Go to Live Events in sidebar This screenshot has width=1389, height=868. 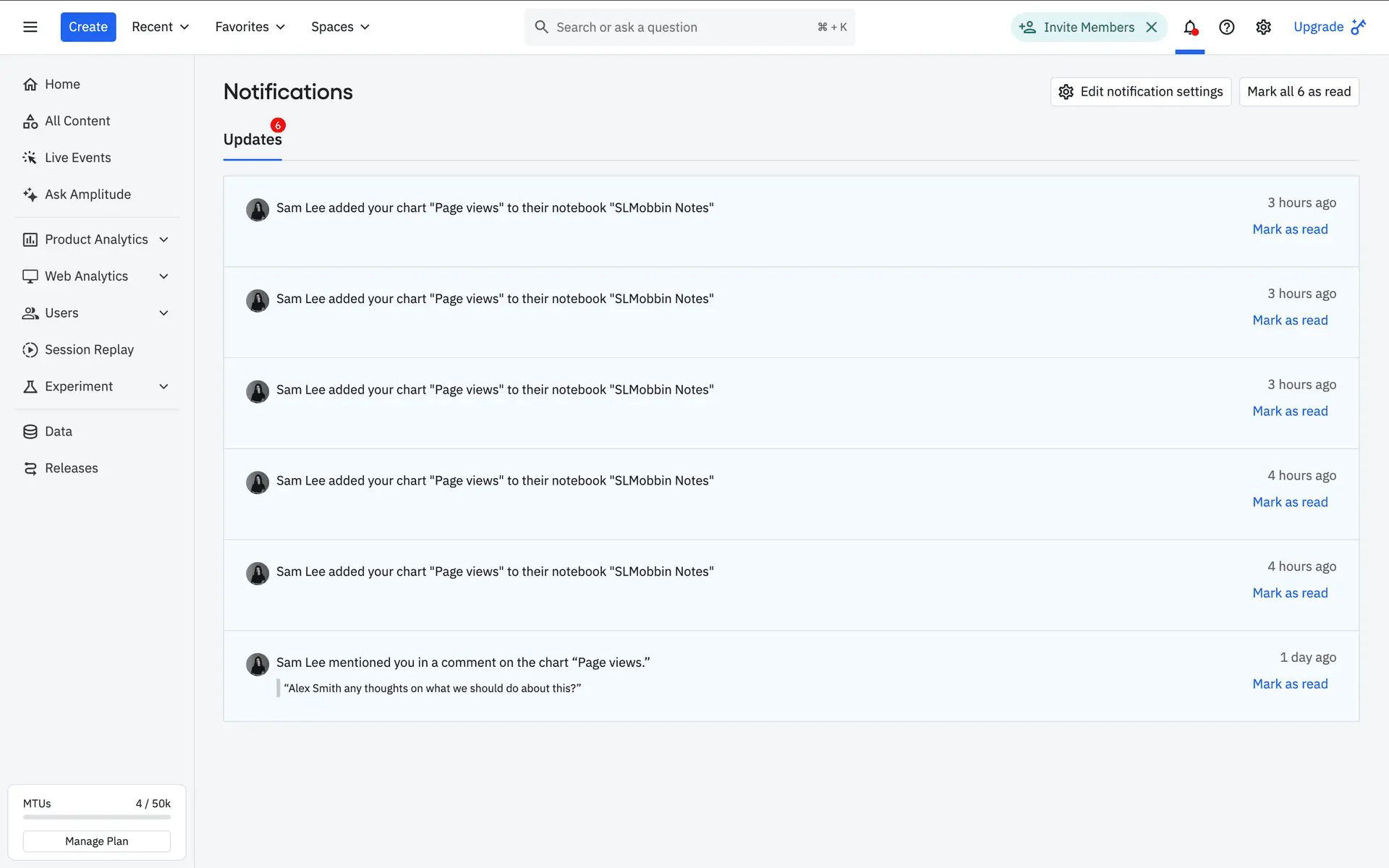click(77, 158)
